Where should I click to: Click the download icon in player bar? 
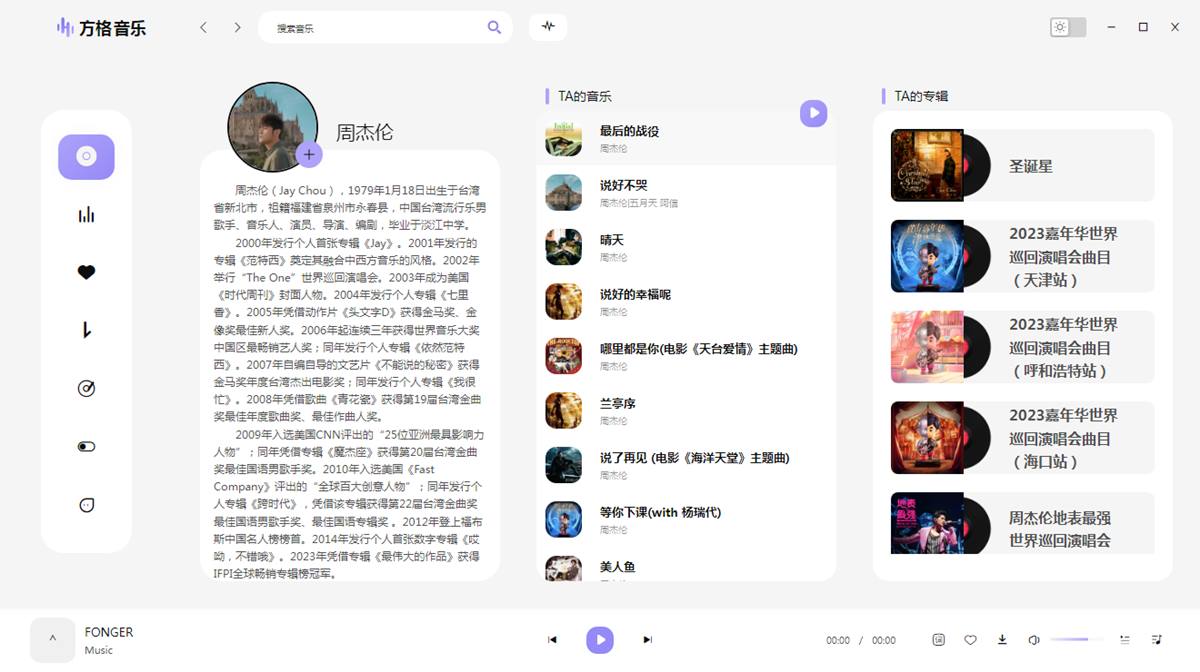1002,640
